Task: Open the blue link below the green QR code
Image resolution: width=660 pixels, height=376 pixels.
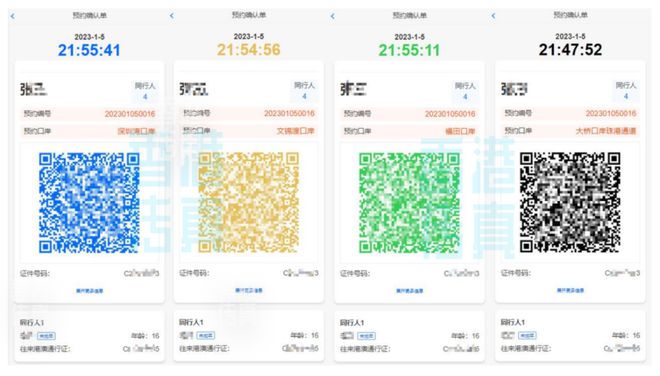Action: [x=409, y=291]
